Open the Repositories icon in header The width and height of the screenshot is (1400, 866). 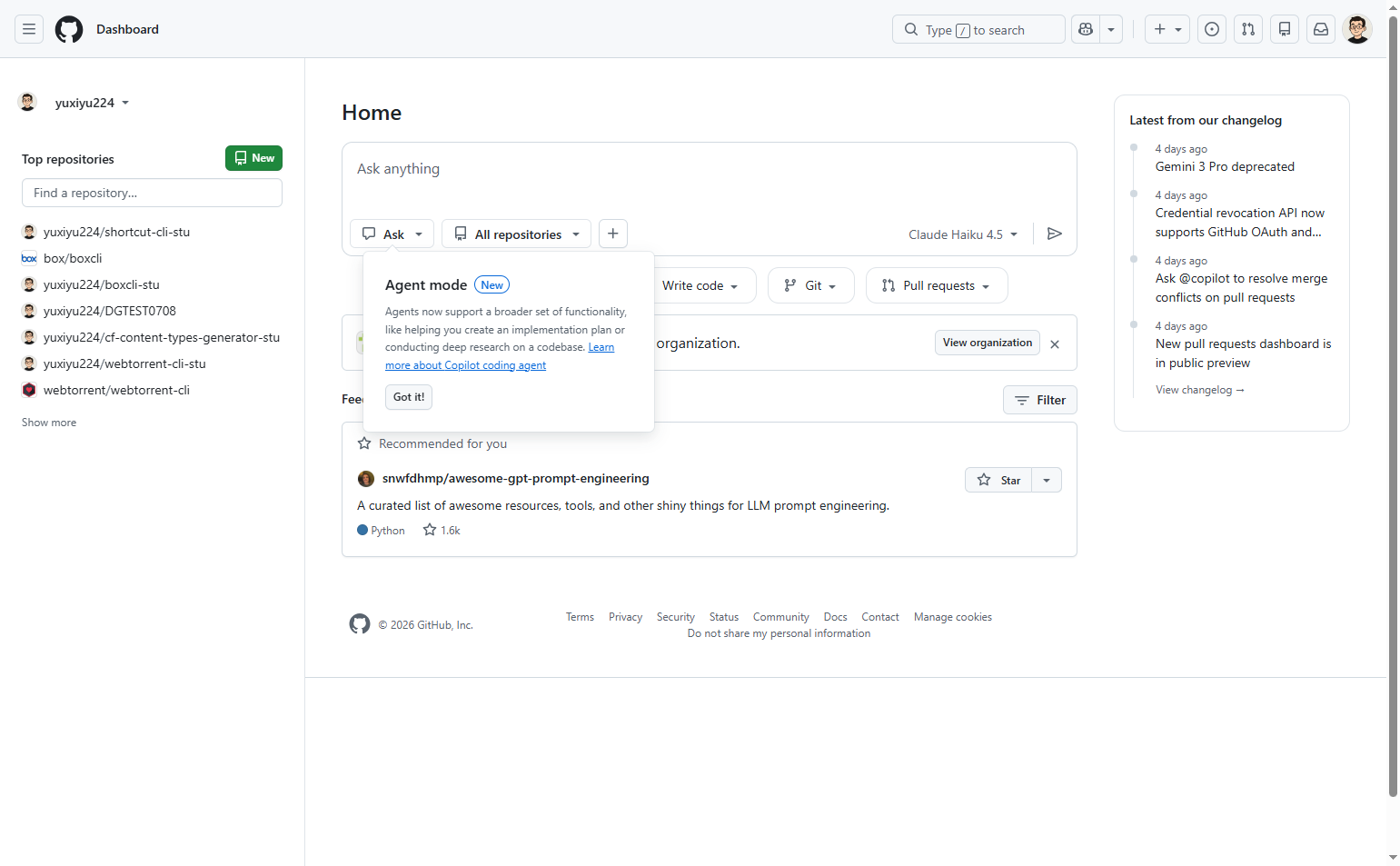[x=1285, y=29]
